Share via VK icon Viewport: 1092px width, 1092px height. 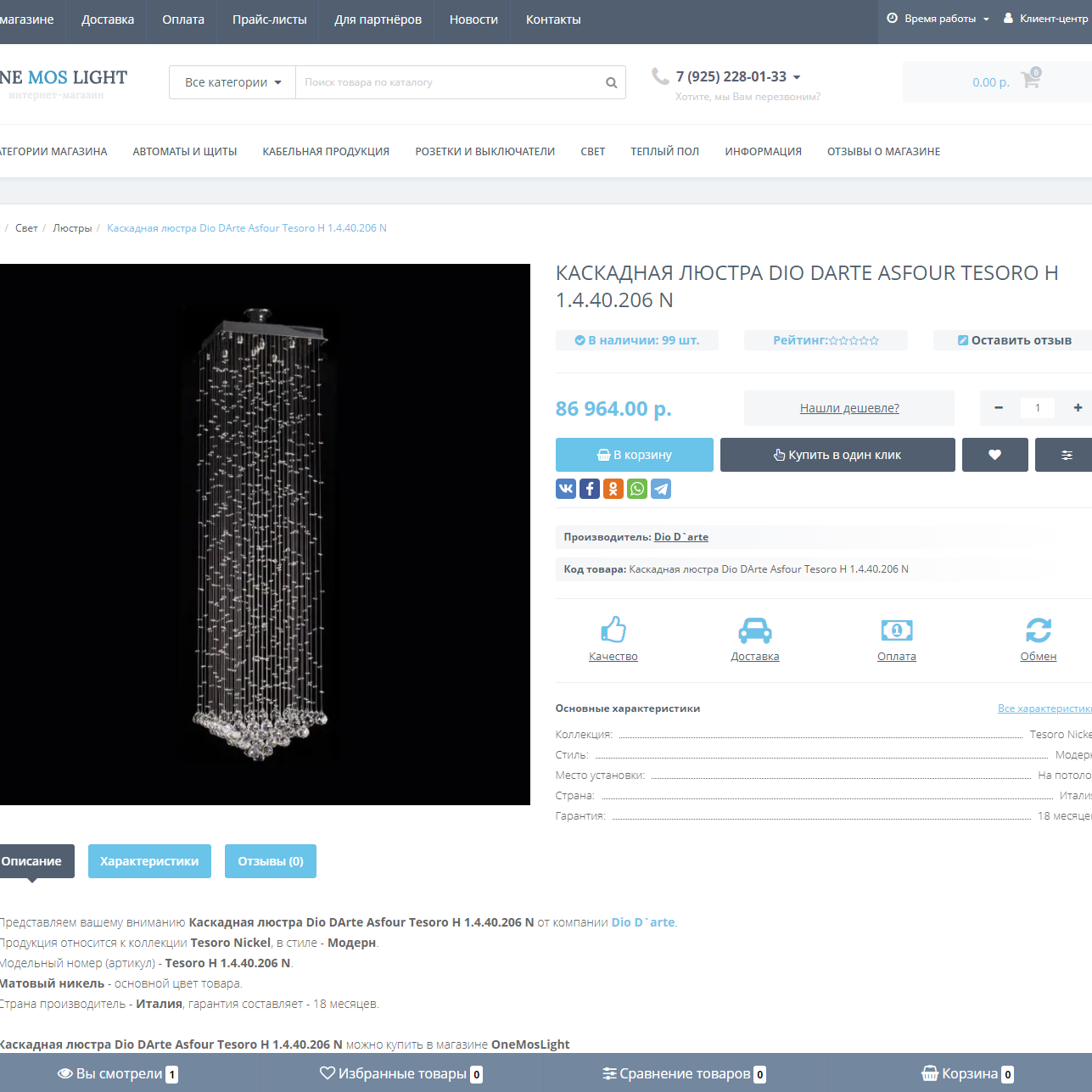566,489
